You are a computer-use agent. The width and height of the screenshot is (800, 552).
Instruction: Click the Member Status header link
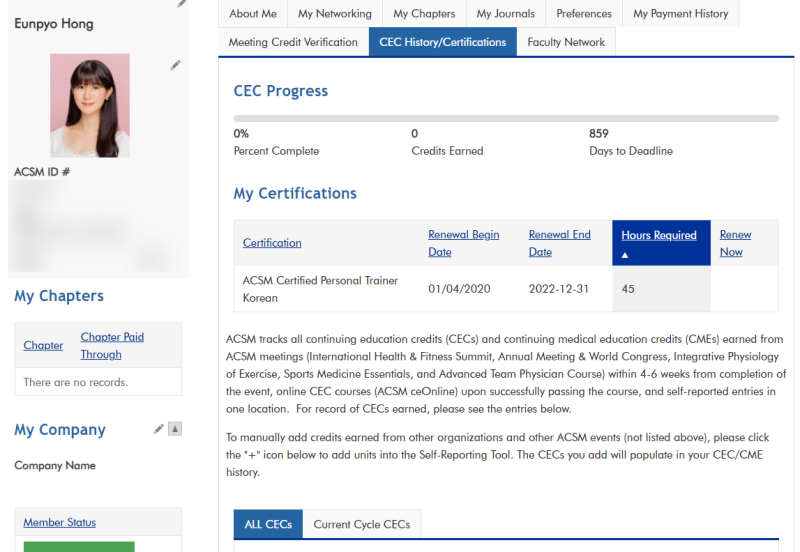coord(60,522)
